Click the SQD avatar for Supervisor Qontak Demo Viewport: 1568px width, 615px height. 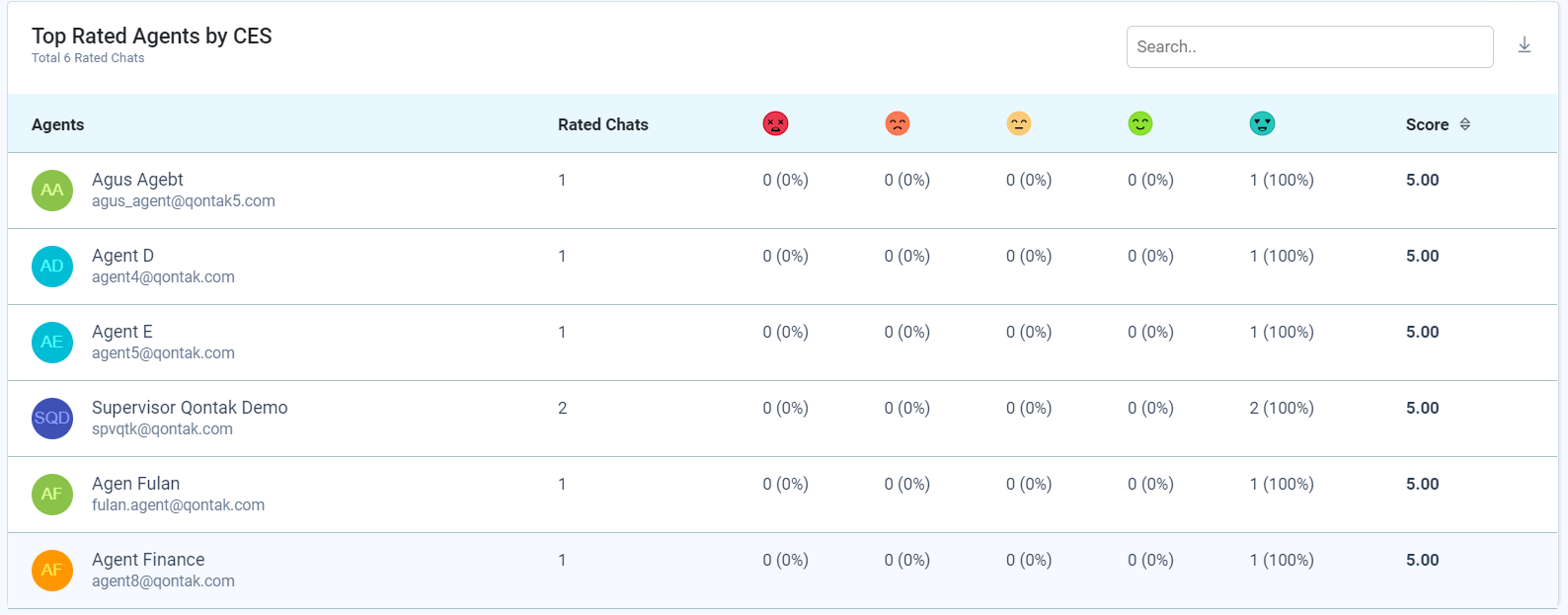(x=52, y=419)
